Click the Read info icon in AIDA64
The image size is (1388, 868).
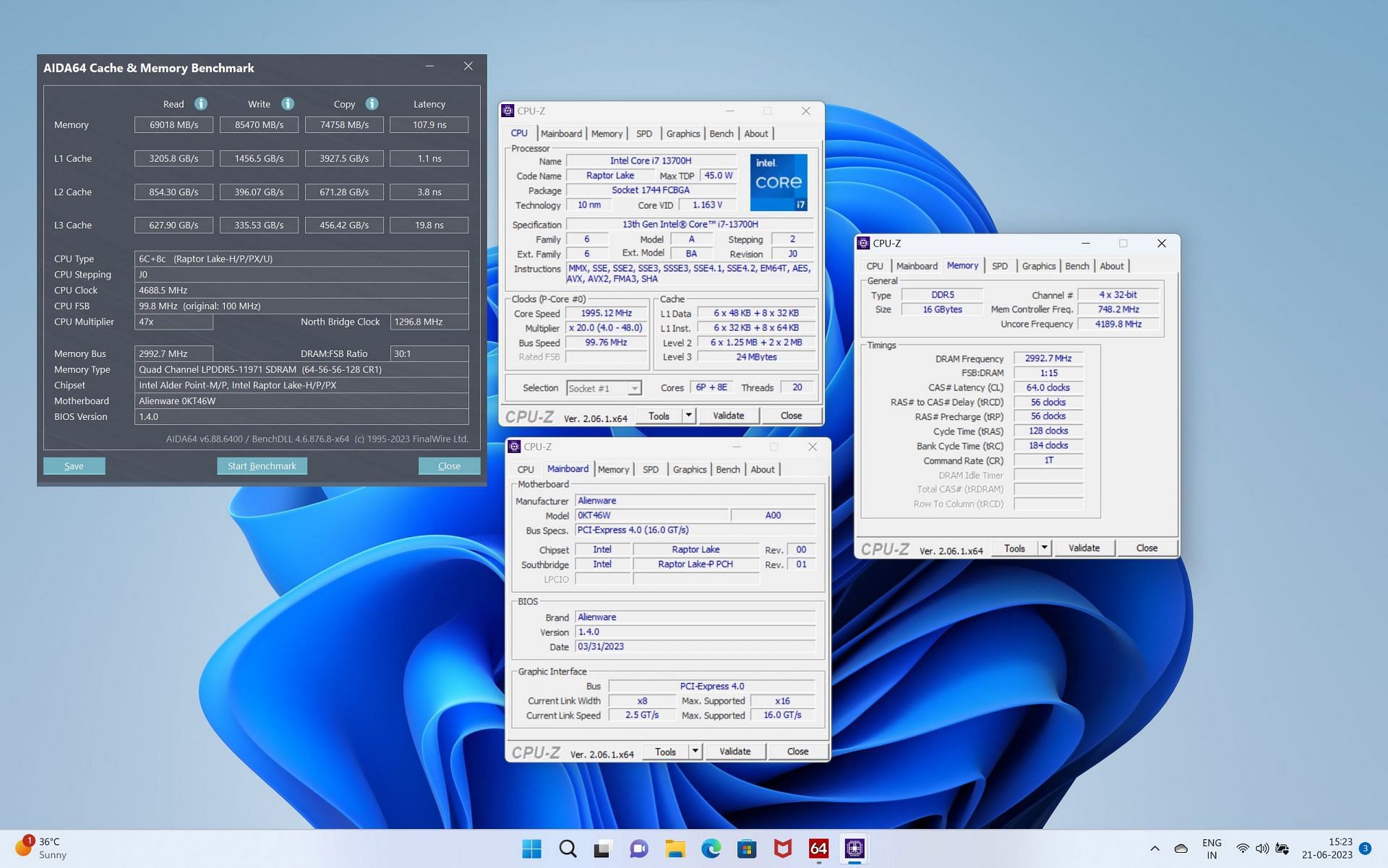(201, 103)
